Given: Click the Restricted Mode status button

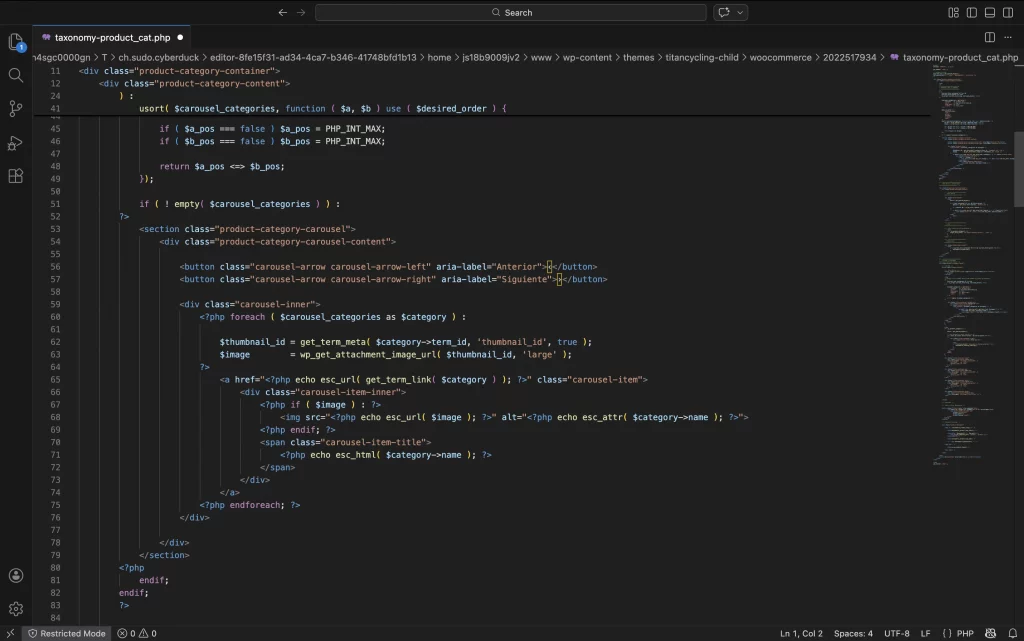Looking at the screenshot, I should click(x=65, y=633).
